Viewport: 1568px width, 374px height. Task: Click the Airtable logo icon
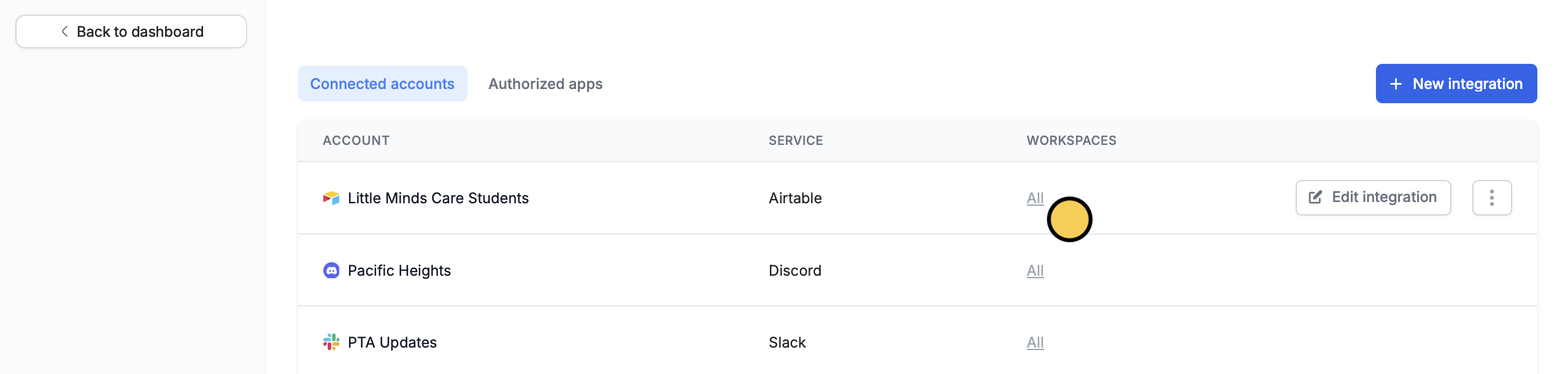331,198
